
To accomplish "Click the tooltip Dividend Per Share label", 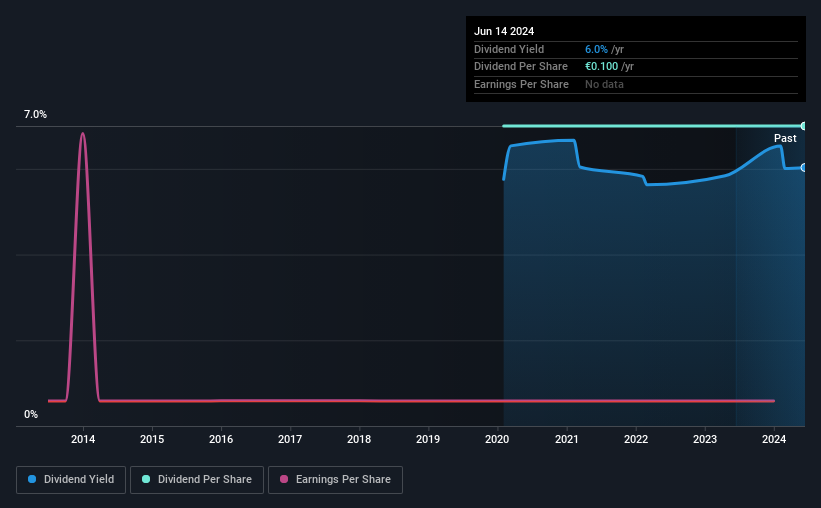I will pos(520,67).
